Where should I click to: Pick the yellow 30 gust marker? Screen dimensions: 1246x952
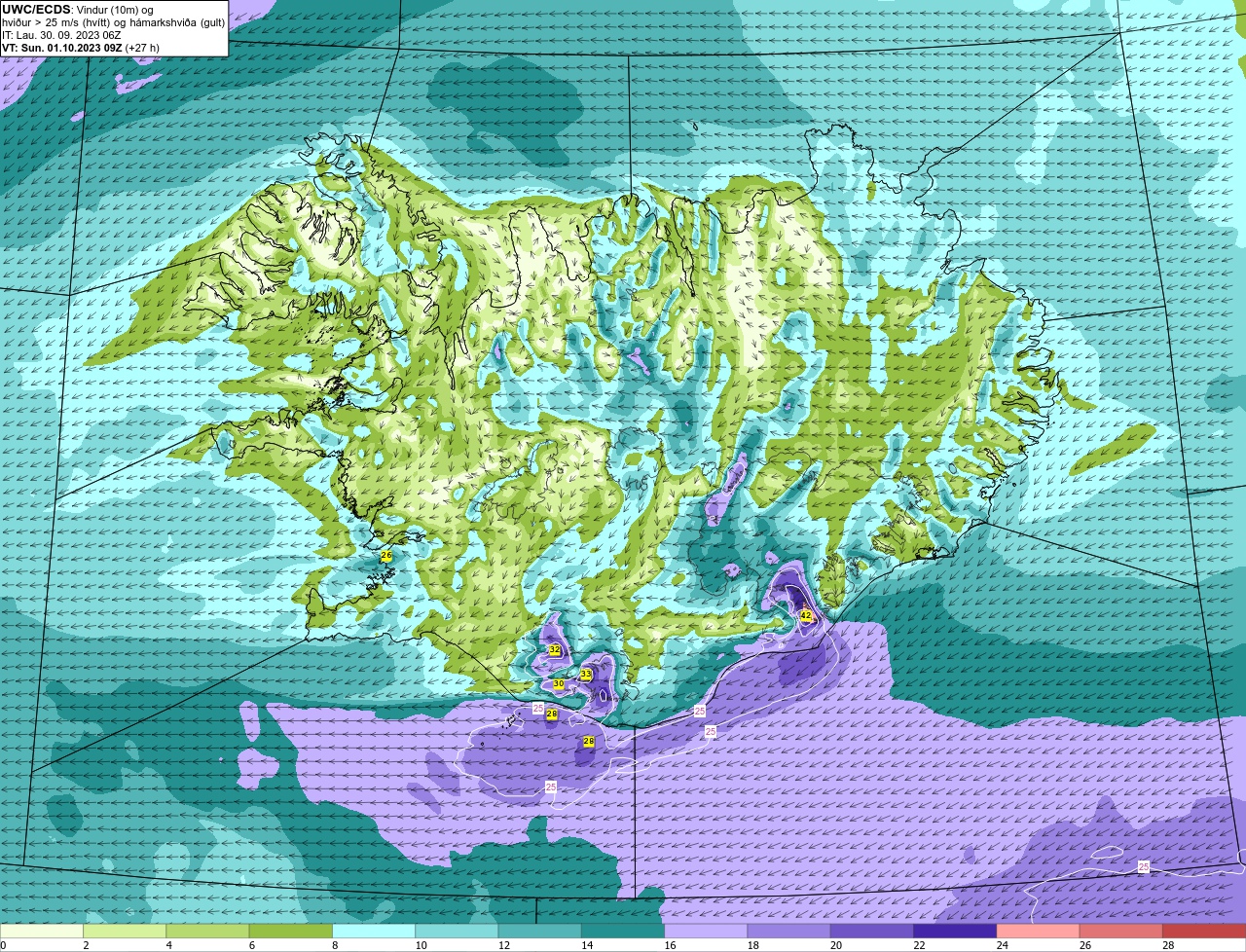point(559,684)
